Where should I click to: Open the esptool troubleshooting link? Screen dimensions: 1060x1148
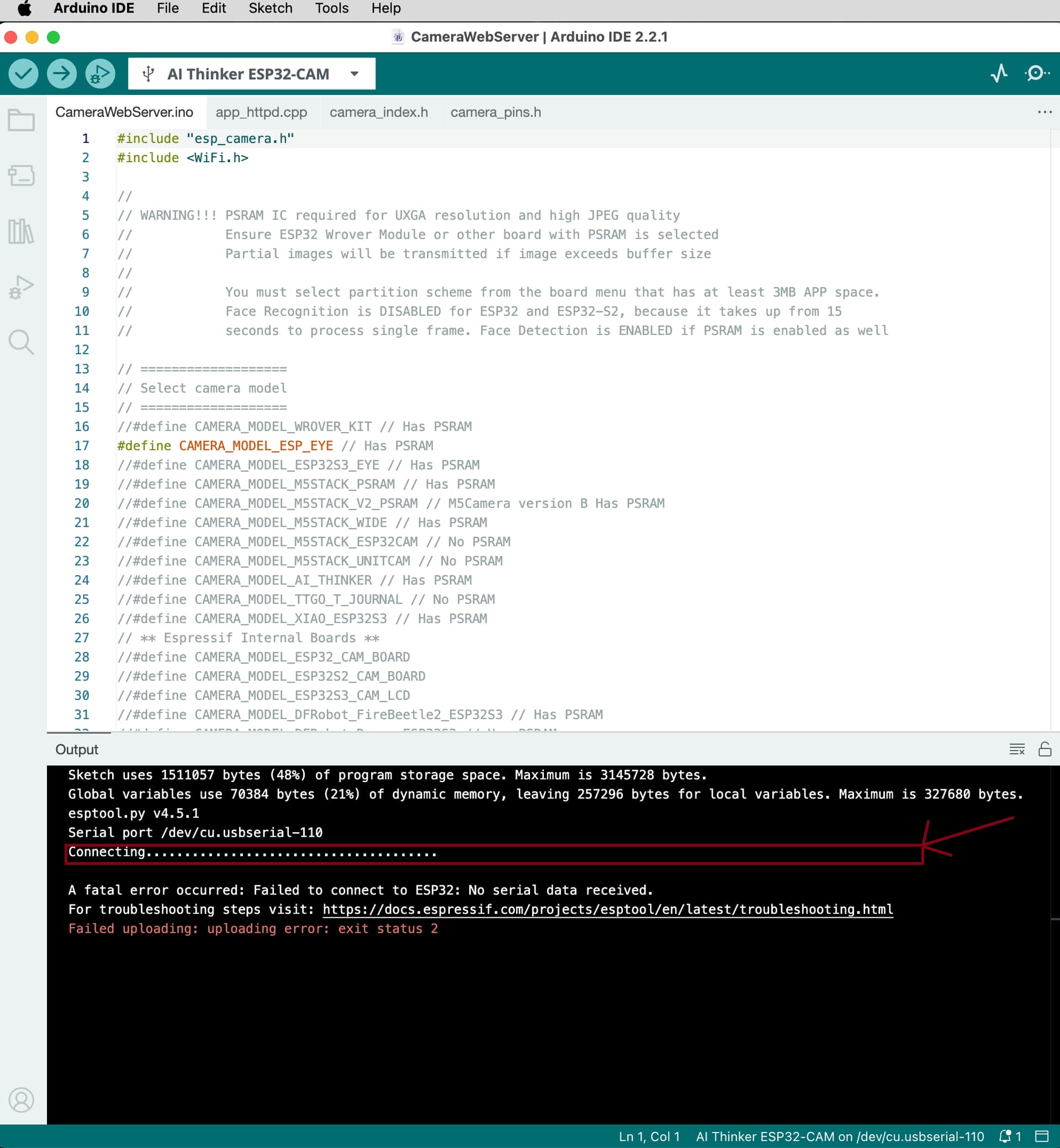click(607, 910)
